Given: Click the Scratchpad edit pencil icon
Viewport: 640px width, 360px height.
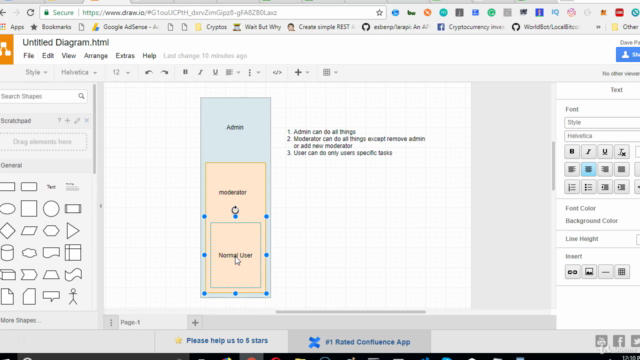Looking at the screenshot, I should click(77, 120).
